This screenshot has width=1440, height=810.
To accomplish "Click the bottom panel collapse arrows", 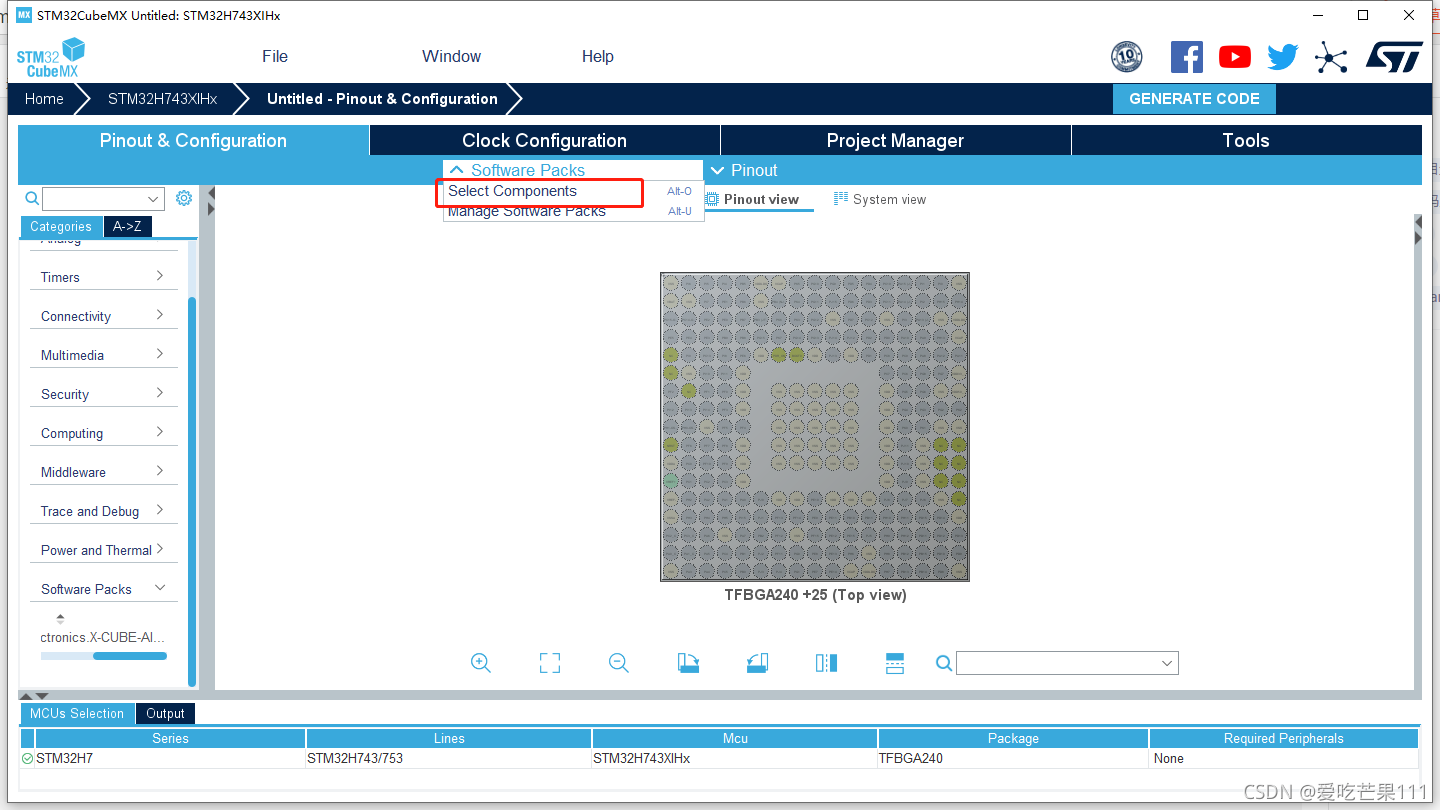I will coord(34,695).
